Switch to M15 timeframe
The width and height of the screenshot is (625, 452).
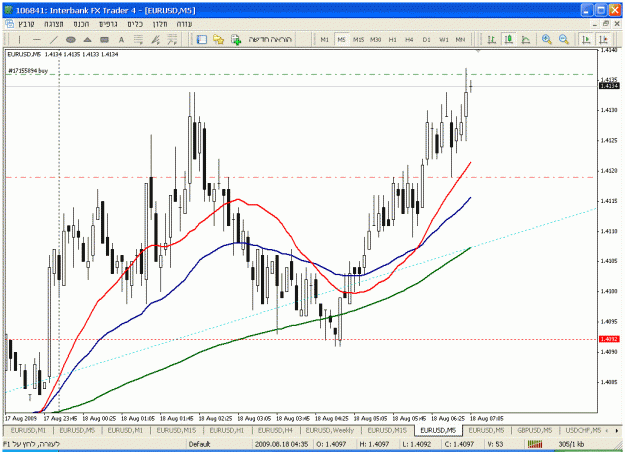[x=358, y=39]
